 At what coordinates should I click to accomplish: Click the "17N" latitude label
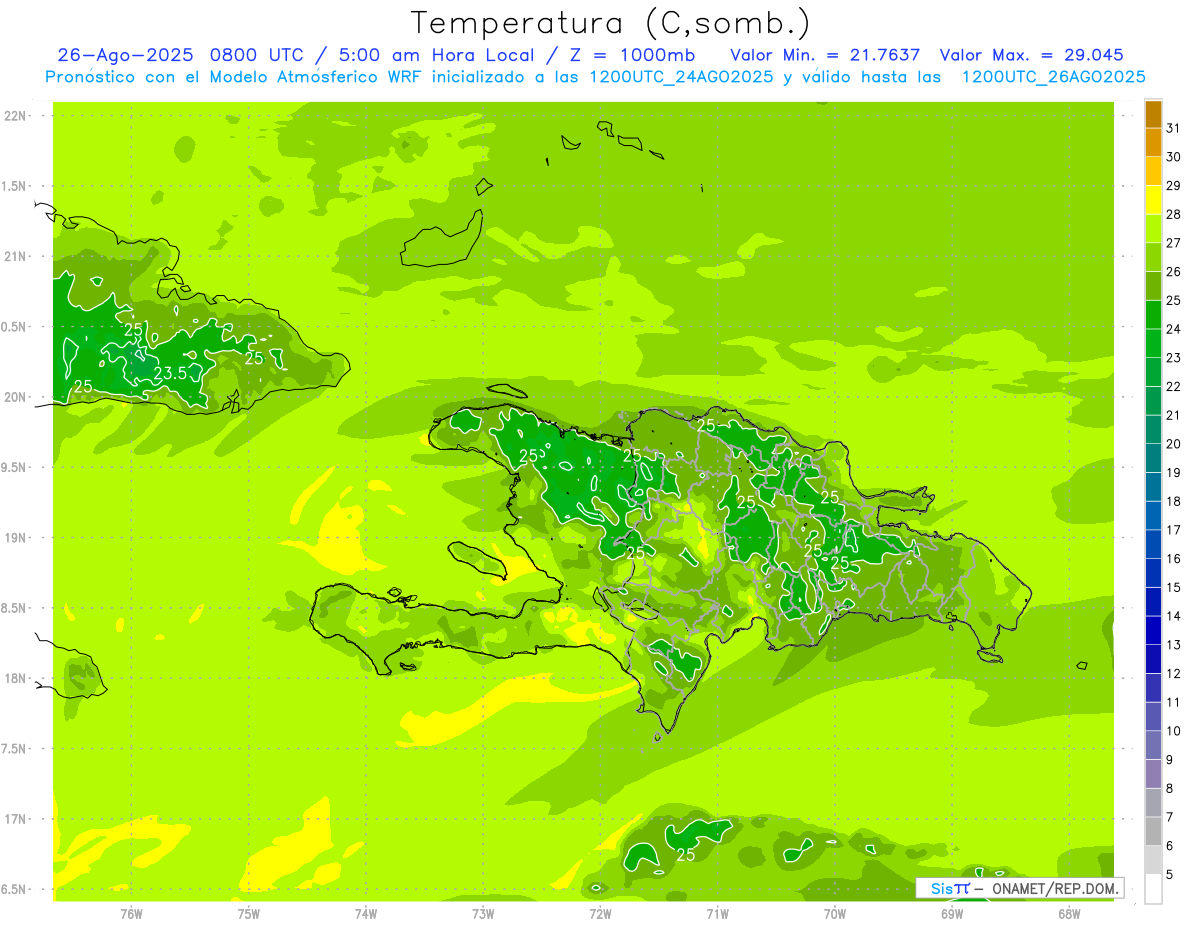click(x=15, y=819)
